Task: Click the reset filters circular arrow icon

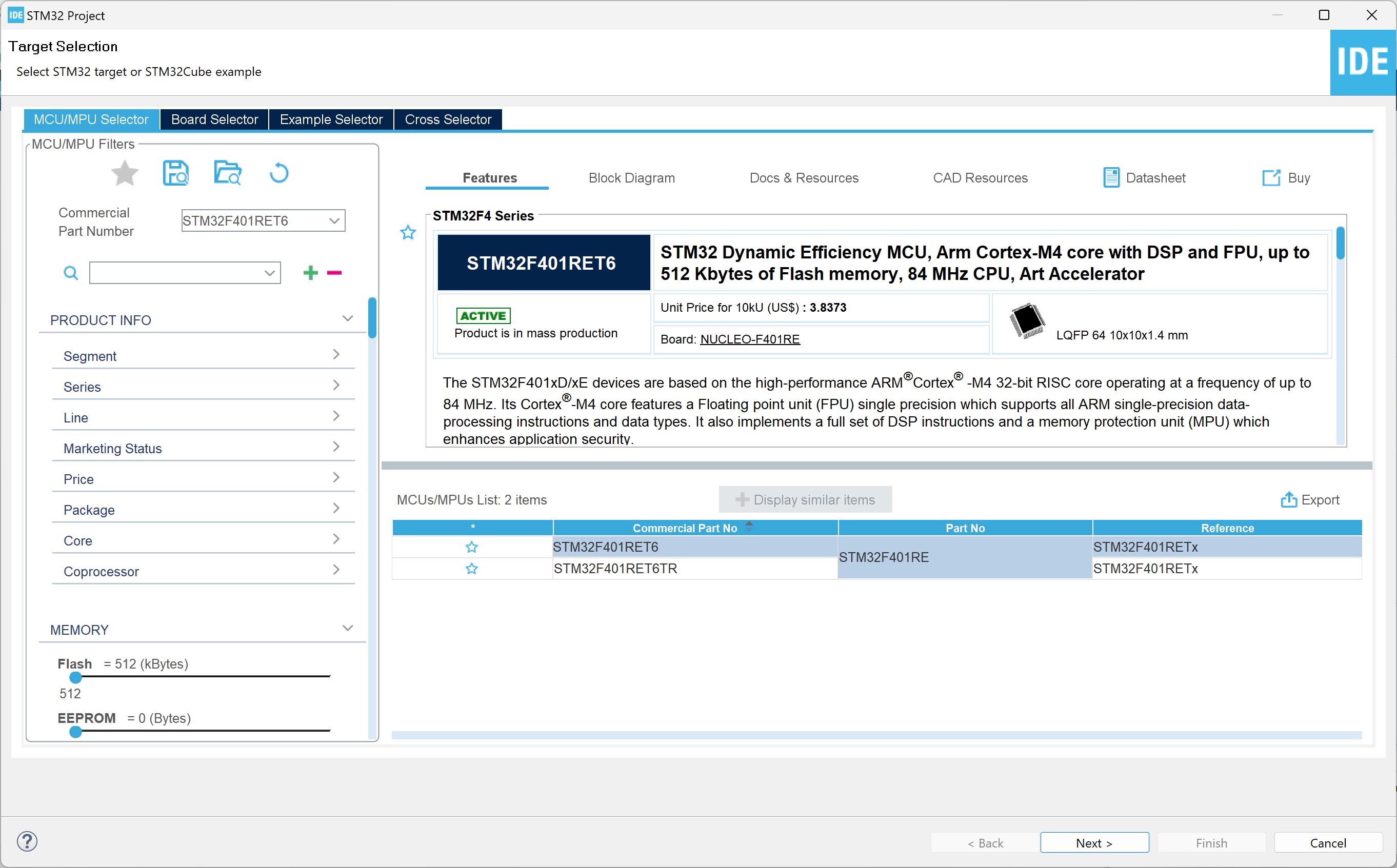Action: (x=279, y=173)
